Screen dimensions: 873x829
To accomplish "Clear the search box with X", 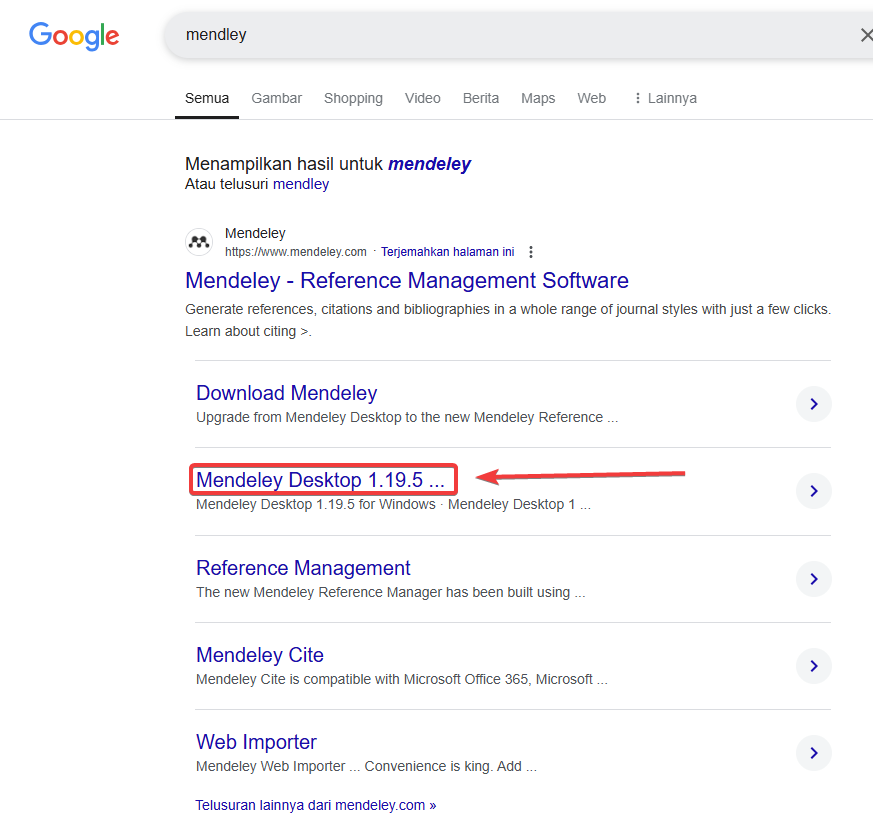I will pos(866,35).
